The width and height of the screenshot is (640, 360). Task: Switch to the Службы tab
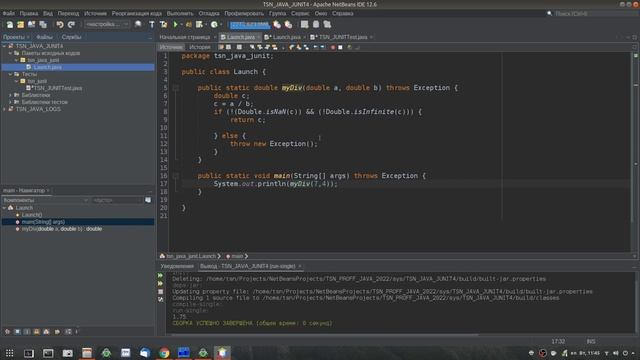point(72,37)
